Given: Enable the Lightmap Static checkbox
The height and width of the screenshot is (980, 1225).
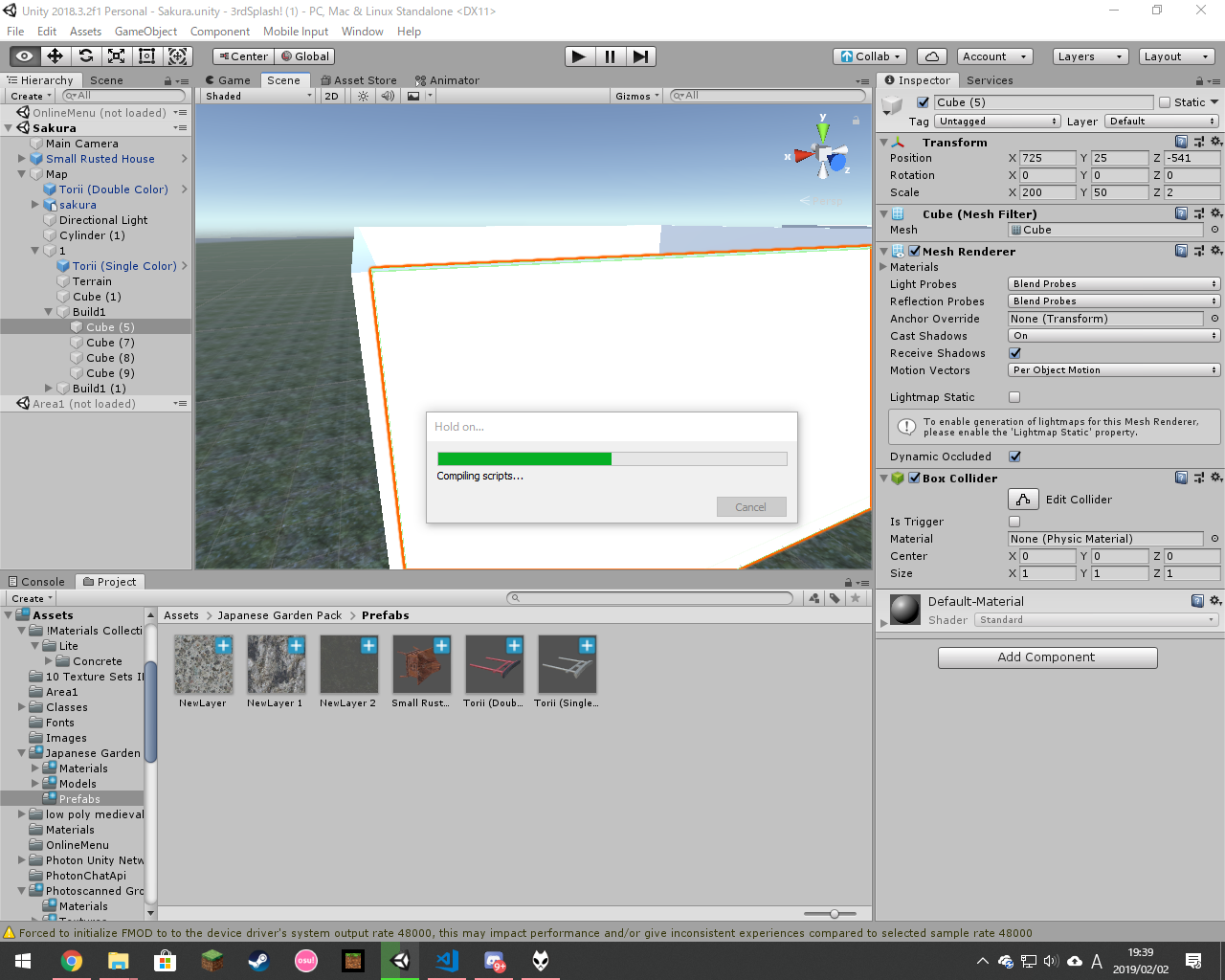Looking at the screenshot, I should 1014,397.
